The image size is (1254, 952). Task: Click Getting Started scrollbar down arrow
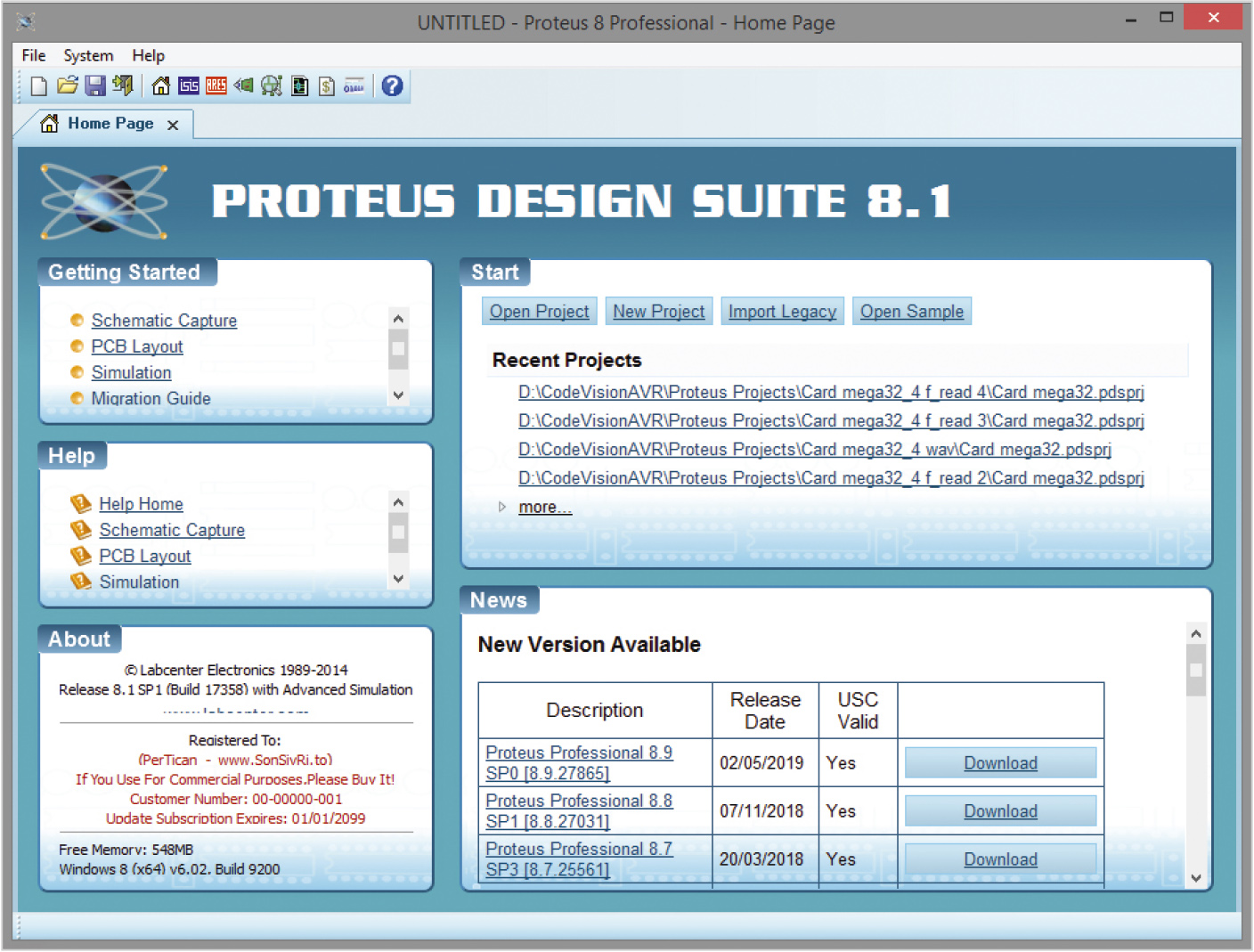[x=398, y=395]
